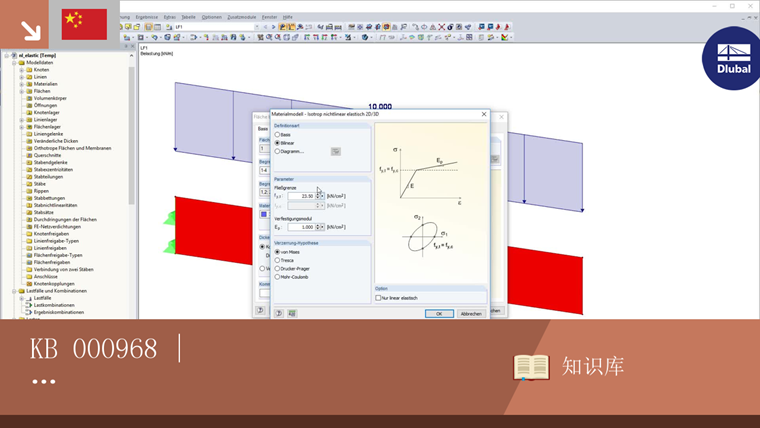This screenshot has height=428, width=760.
Task: Go to previous load case arrow
Action: click(x=265, y=27)
